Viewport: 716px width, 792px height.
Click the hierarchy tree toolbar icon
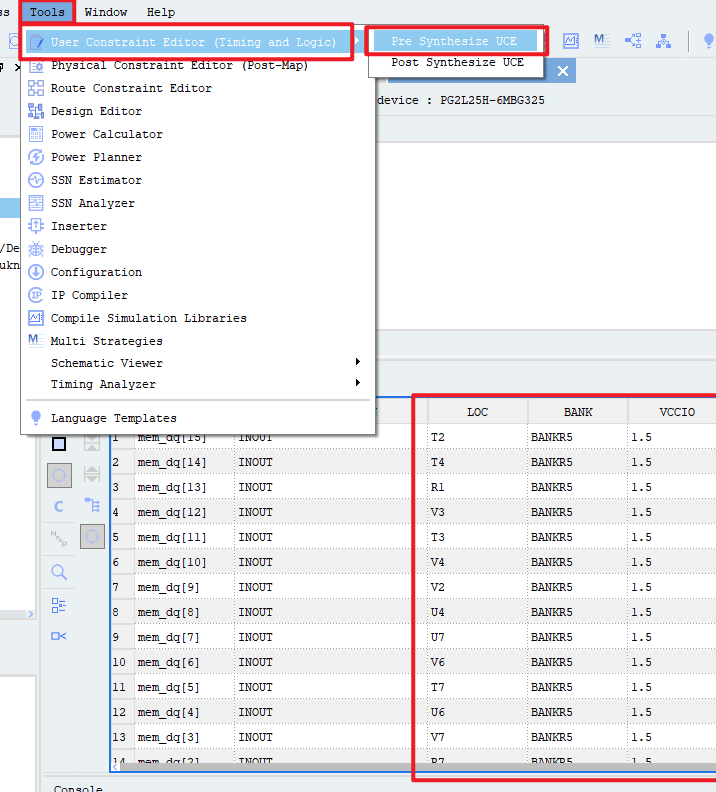tap(663, 41)
